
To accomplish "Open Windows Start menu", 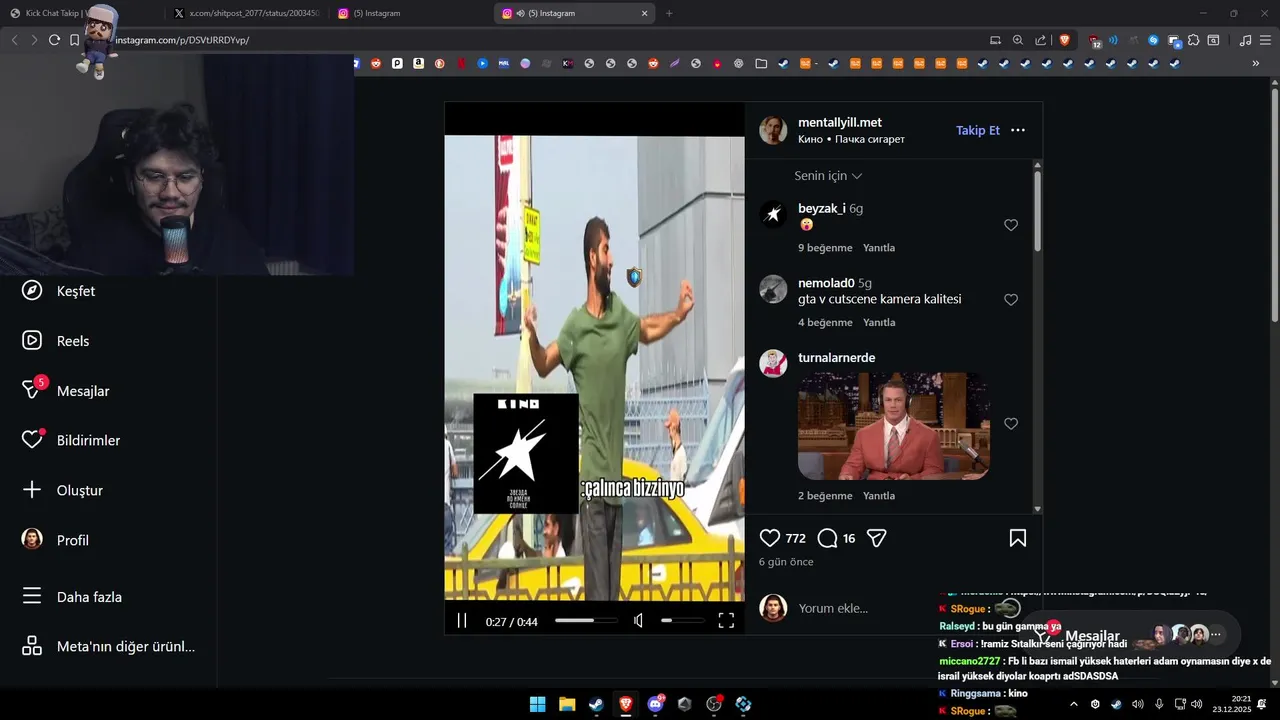I will (537, 704).
